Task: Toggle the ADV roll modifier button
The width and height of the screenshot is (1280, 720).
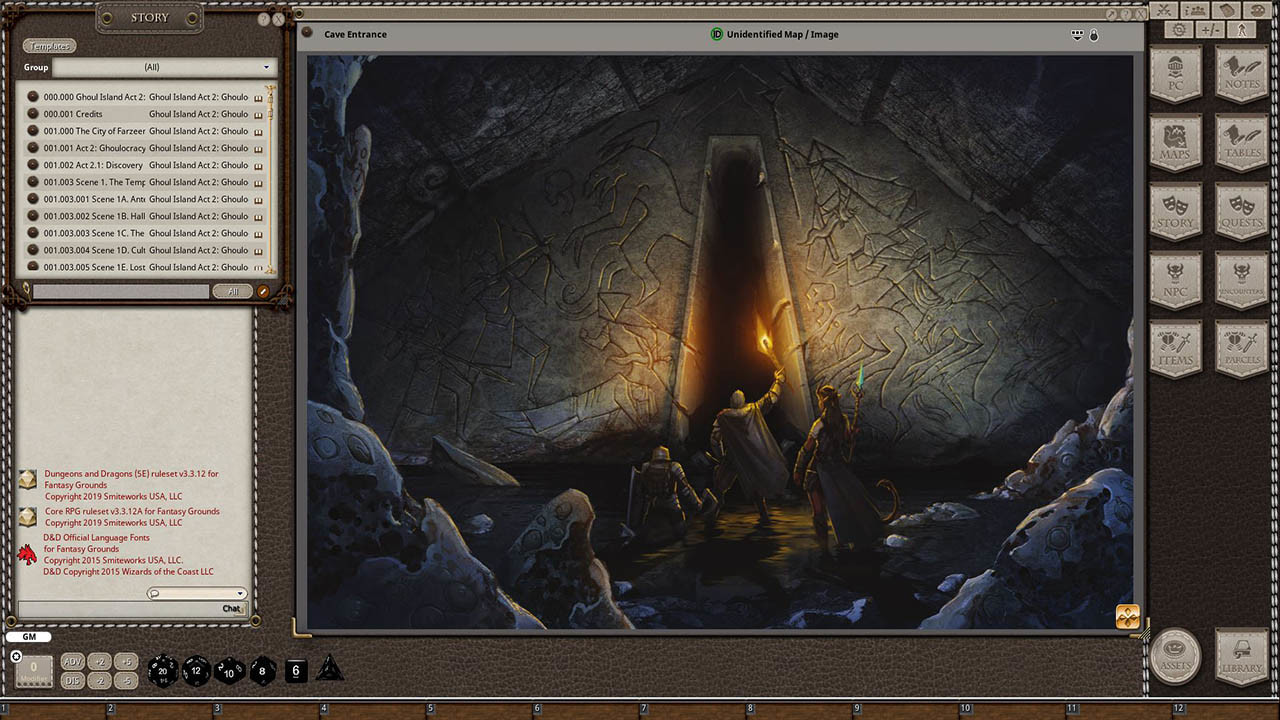Action: click(72, 661)
